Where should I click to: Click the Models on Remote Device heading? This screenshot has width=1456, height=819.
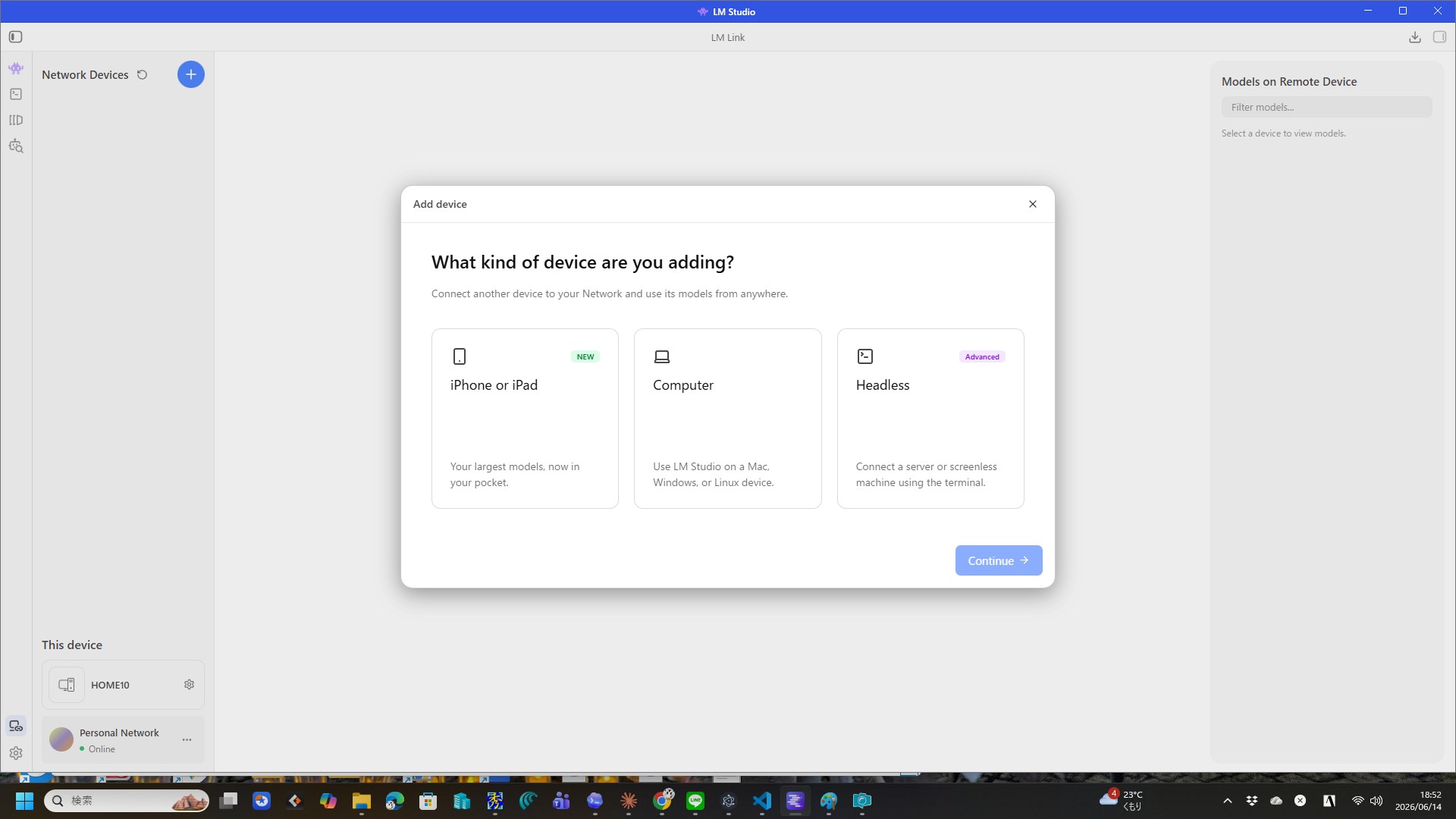tap(1289, 81)
